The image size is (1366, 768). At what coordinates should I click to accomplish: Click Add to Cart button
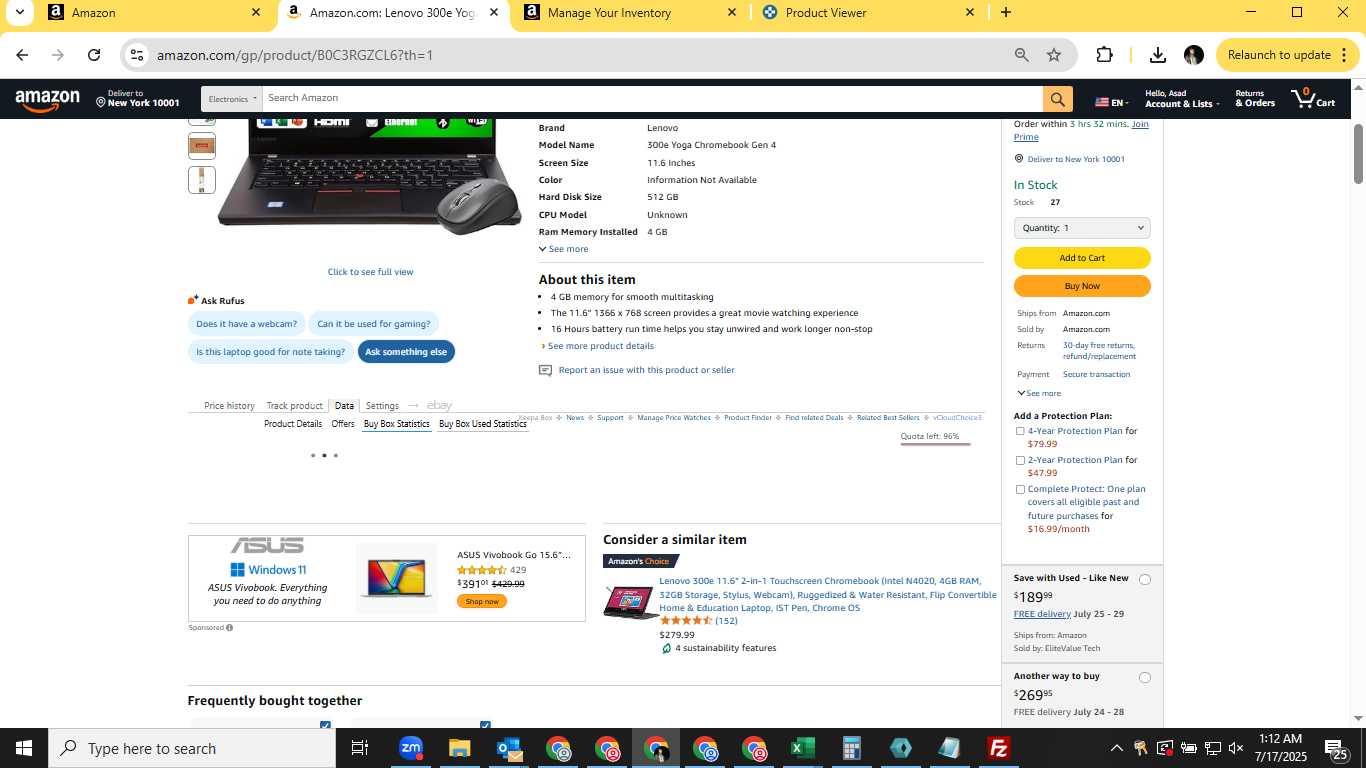click(x=1082, y=258)
